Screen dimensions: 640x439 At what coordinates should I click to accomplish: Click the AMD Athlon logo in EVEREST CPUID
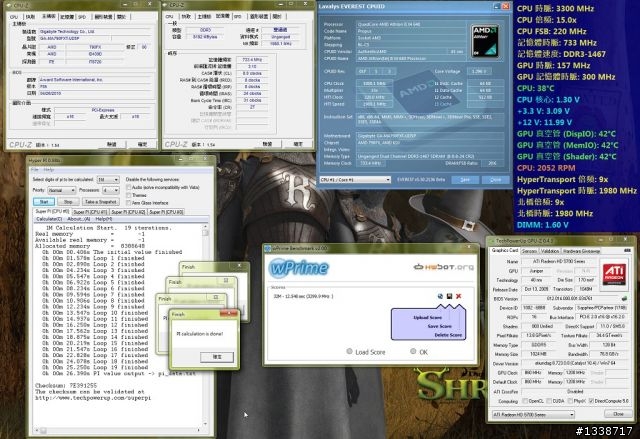coord(485,41)
